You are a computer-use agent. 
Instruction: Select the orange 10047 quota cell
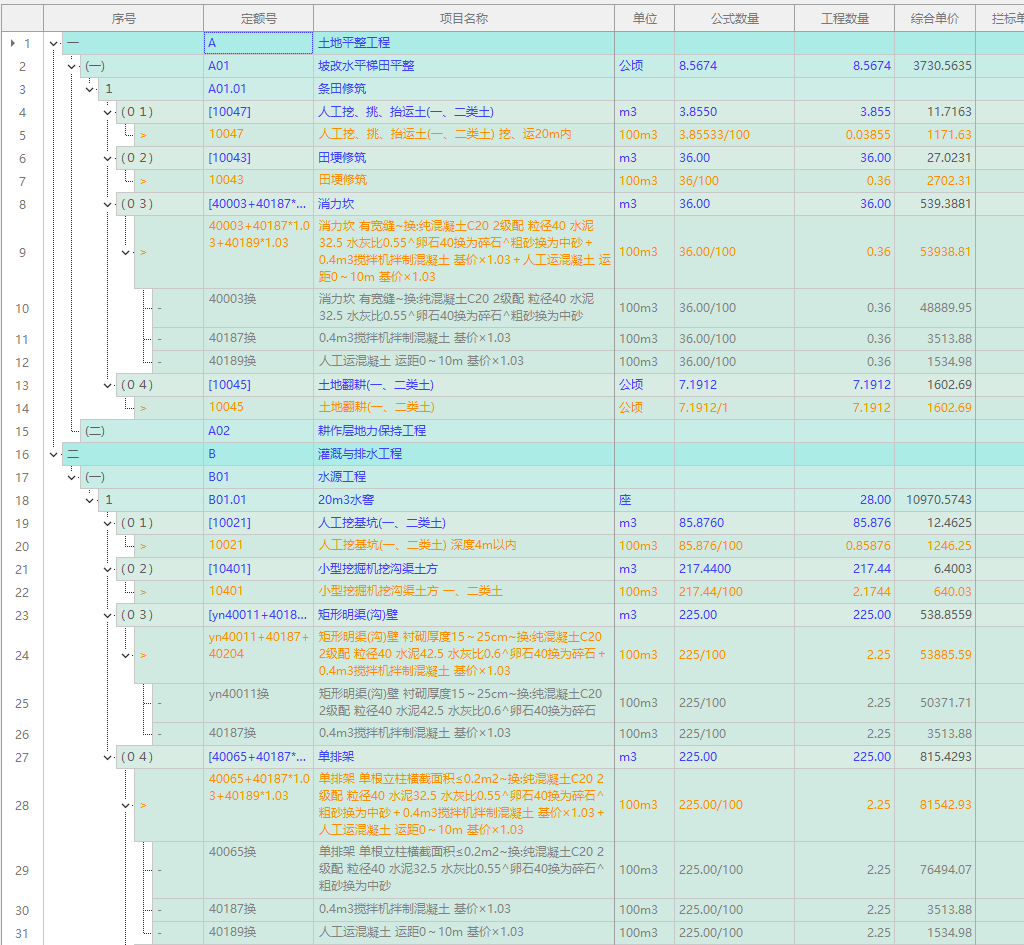[259, 135]
